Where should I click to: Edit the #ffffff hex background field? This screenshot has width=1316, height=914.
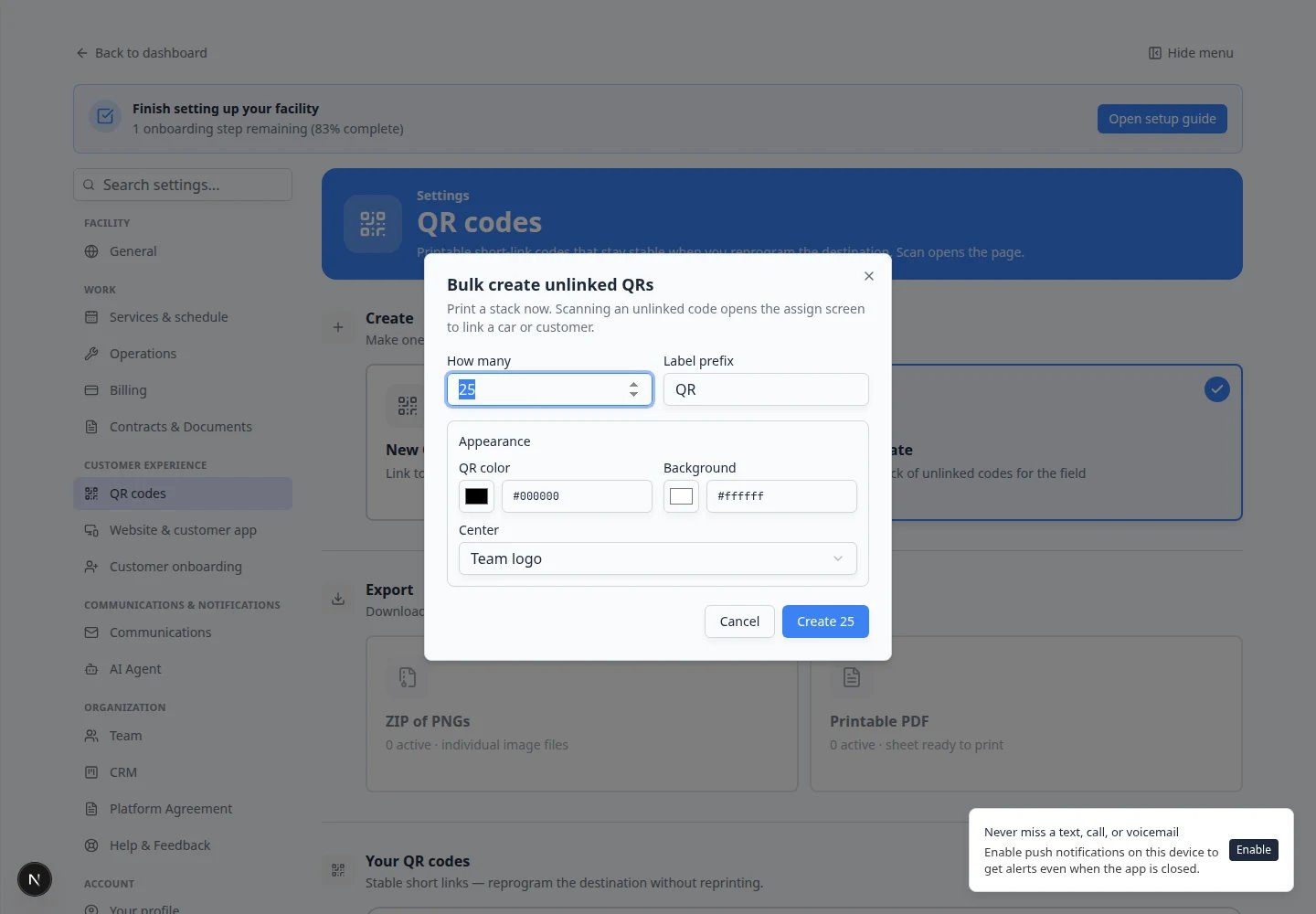point(781,496)
